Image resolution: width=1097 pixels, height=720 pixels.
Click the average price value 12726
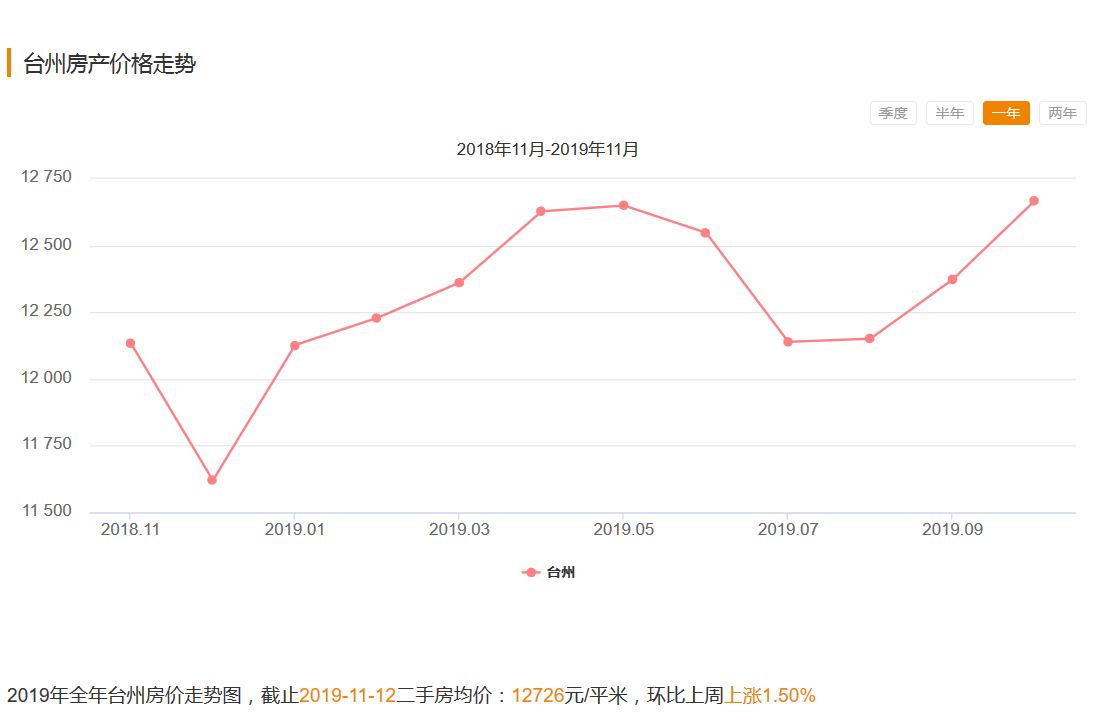[x=538, y=695]
